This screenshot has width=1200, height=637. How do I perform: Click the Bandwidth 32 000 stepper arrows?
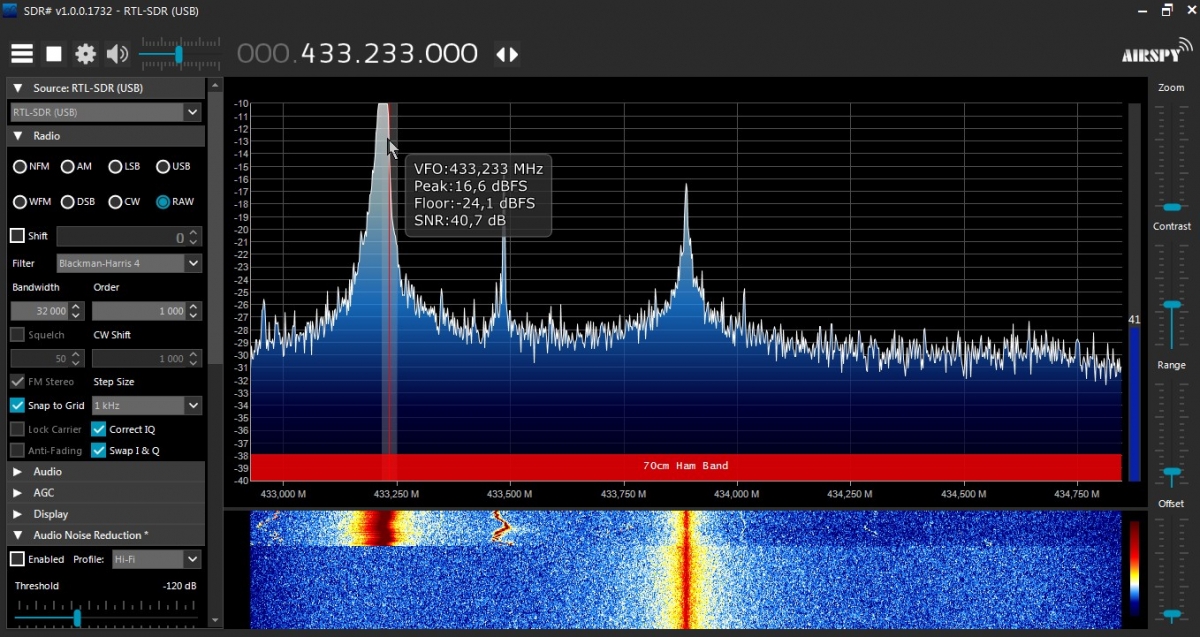pyautogui.click(x=76, y=311)
